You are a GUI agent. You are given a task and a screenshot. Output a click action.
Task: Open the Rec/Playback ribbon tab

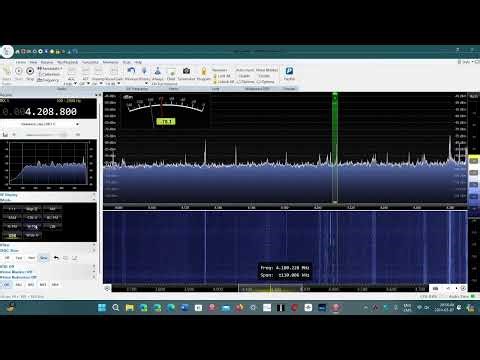[67, 62]
